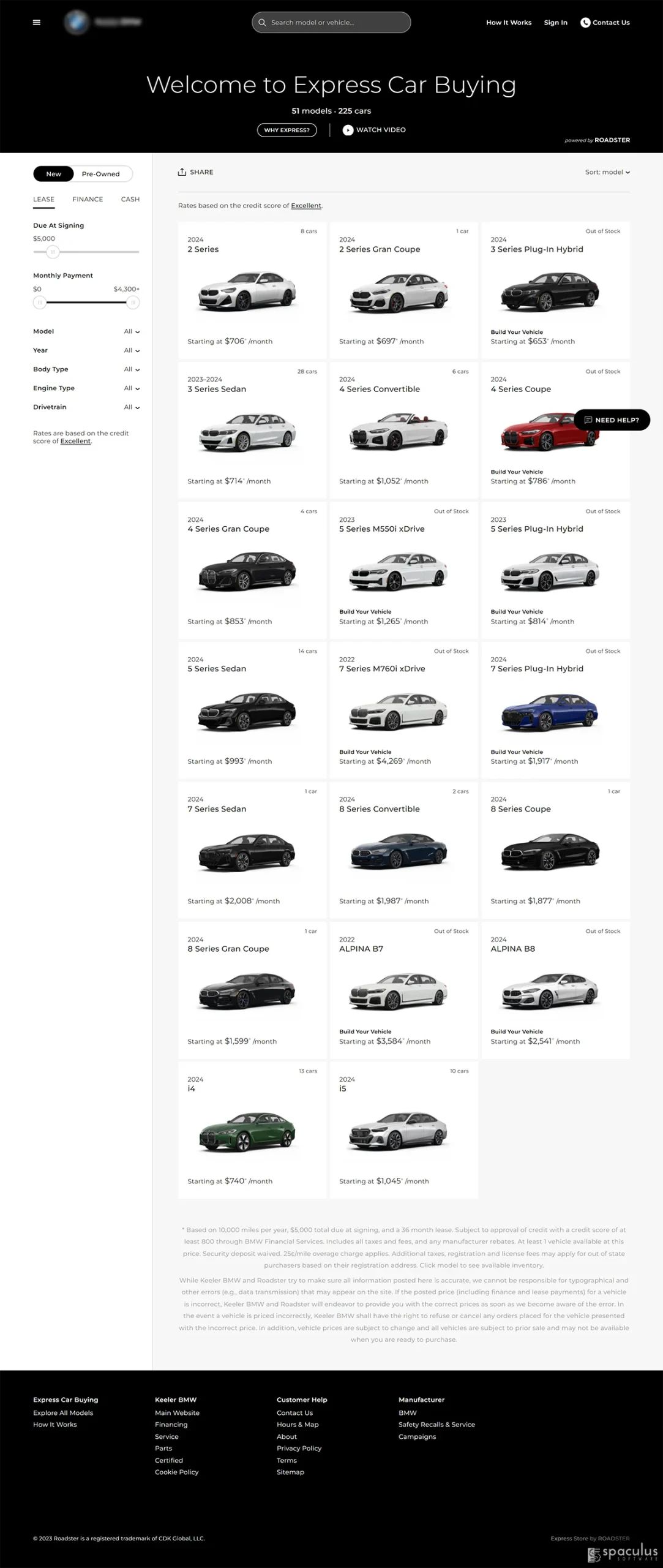Open Cookie Policy footer link
The height and width of the screenshot is (1568, 663).
[x=177, y=1472]
